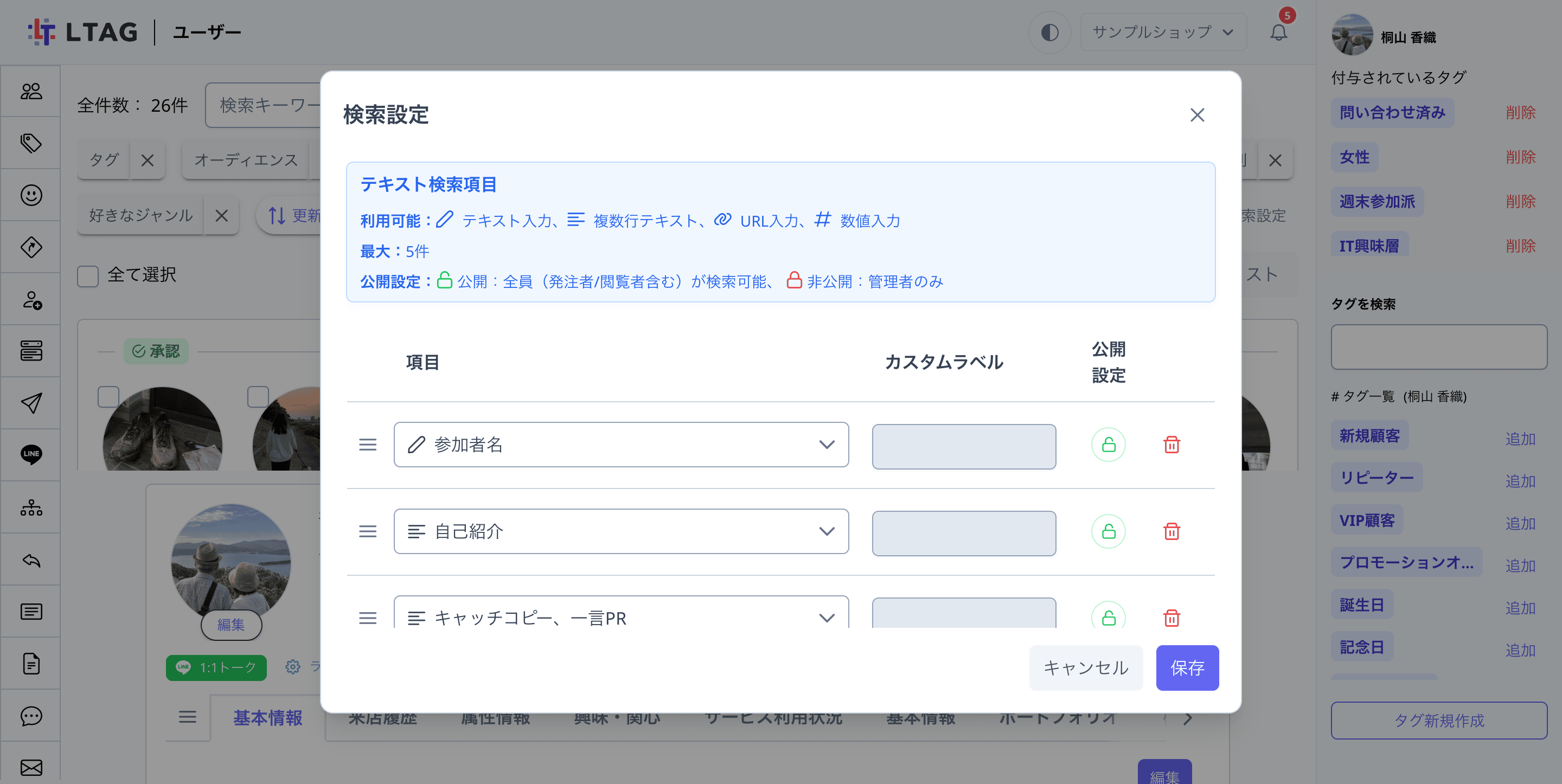This screenshot has height=784, width=1562.
Task: Switch to the 基本情報 tab
Action: pos(267,718)
